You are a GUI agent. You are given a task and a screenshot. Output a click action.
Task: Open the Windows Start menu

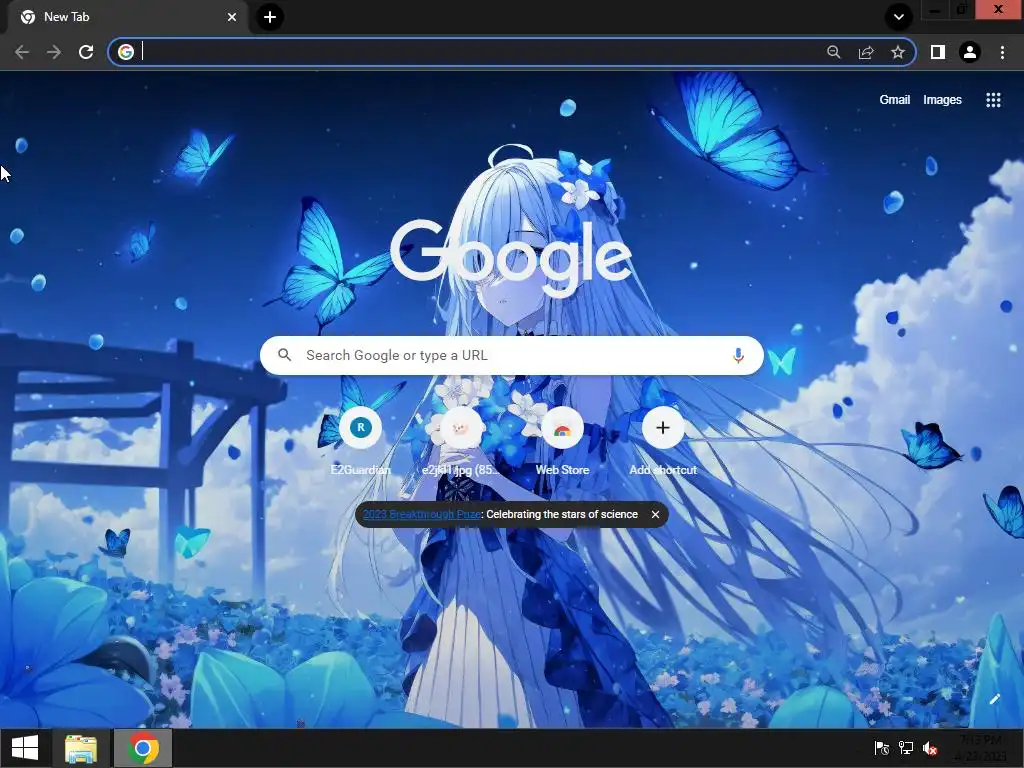click(x=25, y=748)
